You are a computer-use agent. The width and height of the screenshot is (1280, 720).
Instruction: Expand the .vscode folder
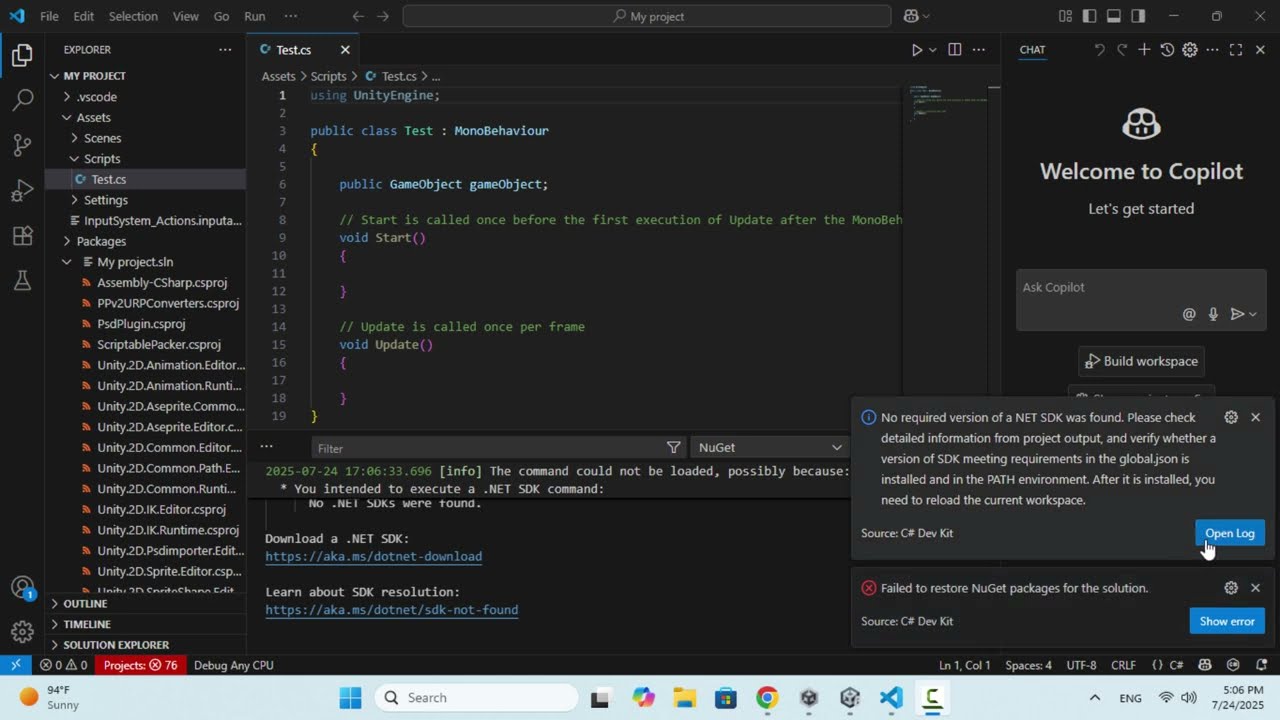tap(67, 97)
